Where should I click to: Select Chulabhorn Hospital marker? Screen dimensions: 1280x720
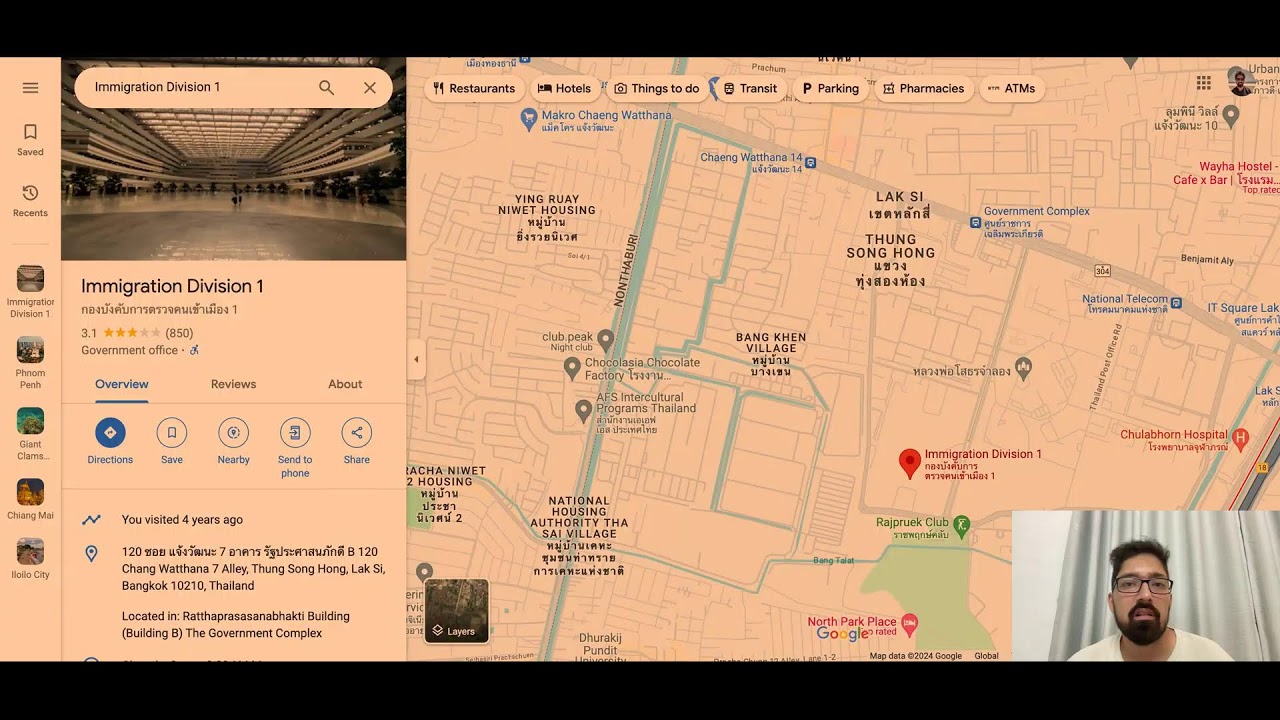tap(1241, 438)
